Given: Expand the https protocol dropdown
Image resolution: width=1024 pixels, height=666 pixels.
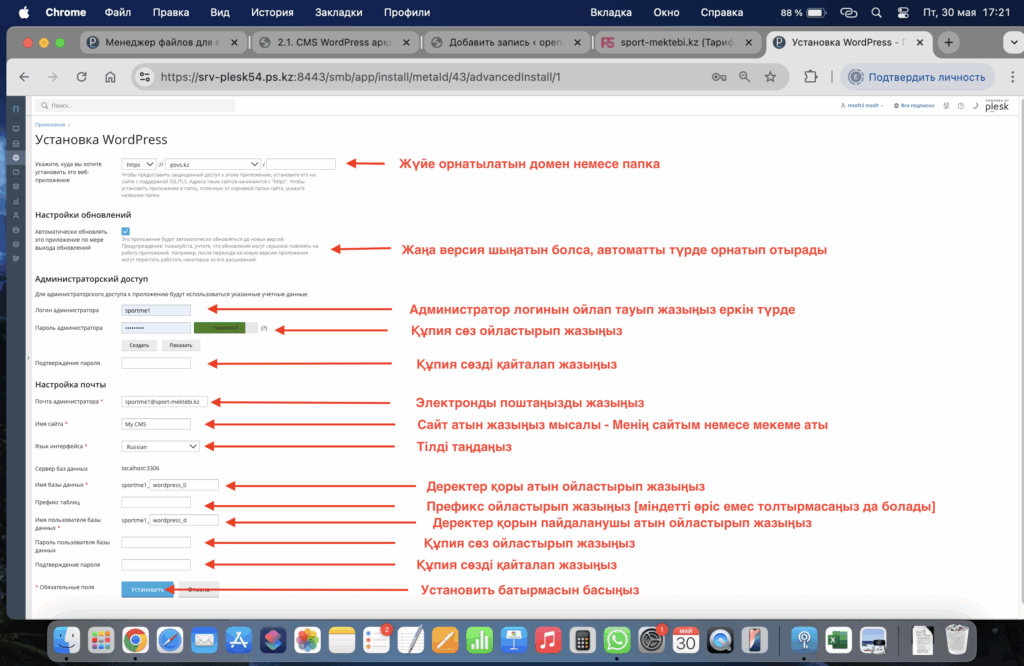Looking at the screenshot, I should (x=139, y=164).
